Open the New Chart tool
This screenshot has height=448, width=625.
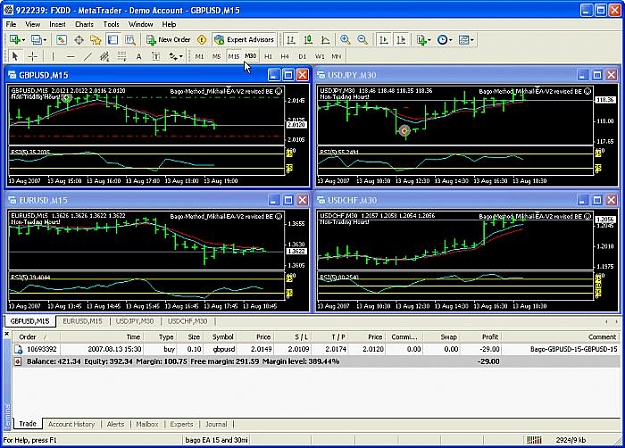pyautogui.click(x=15, y=40)
